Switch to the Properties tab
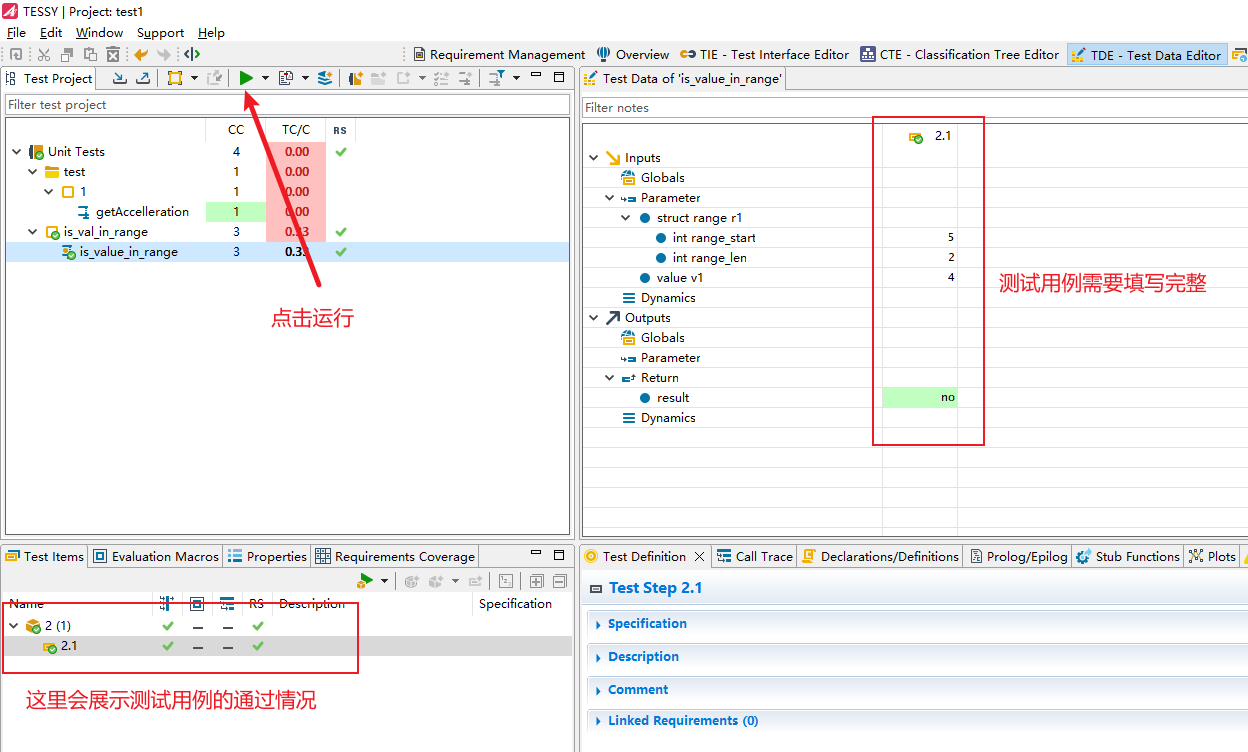The image size is (1248, 752). [267, 557]
